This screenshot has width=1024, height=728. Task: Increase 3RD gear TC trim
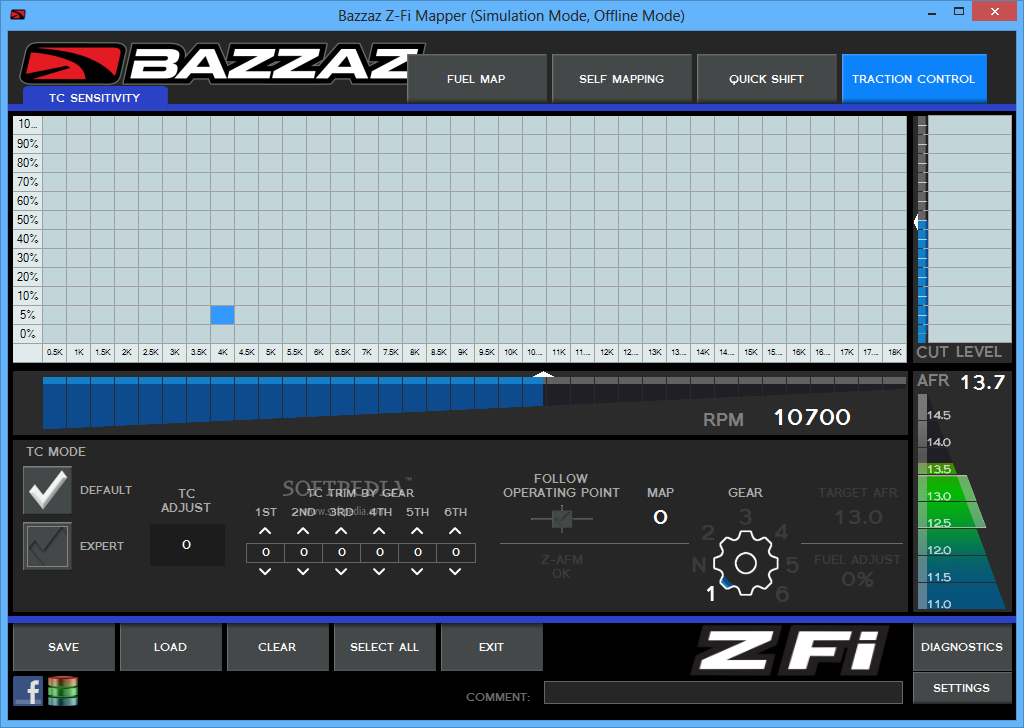point(341,531)
